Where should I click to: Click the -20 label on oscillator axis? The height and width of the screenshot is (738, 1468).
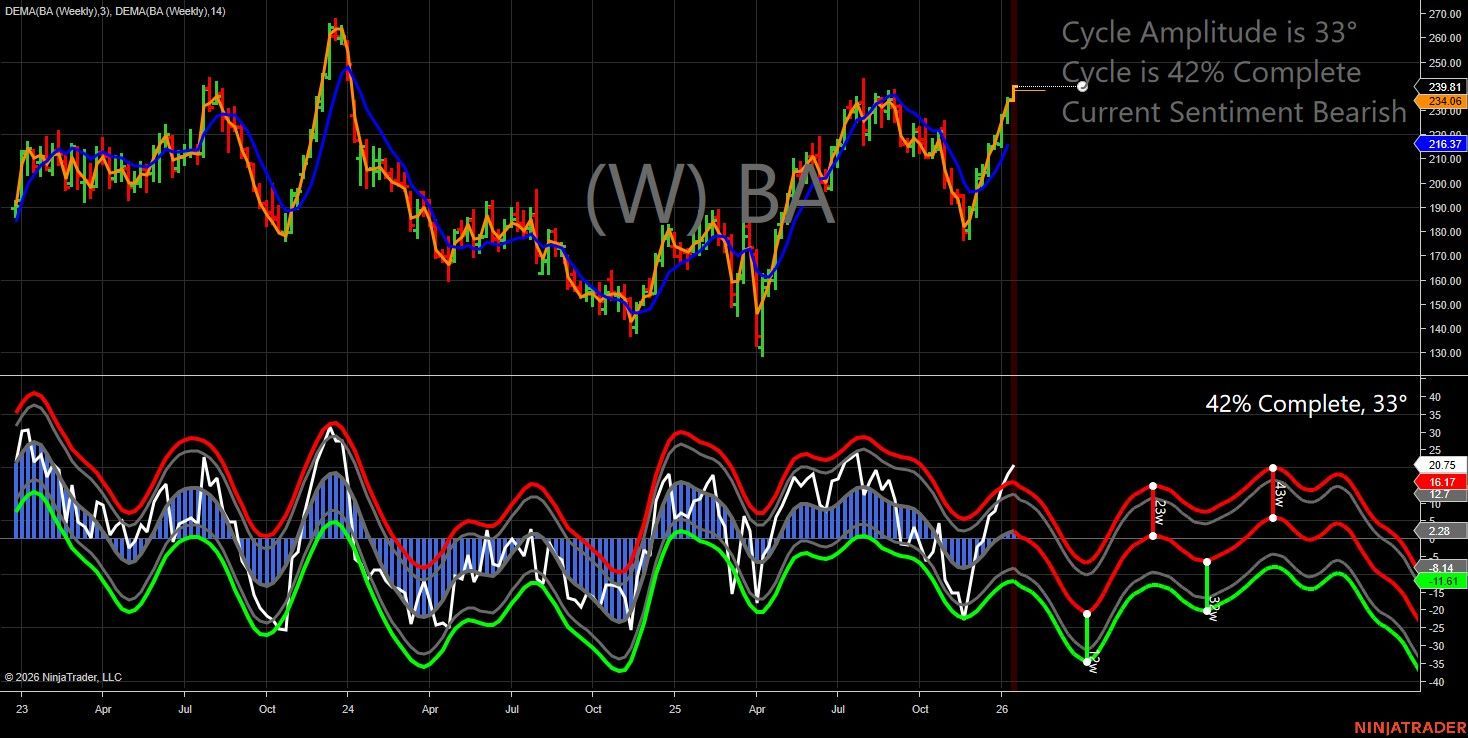[1435, 611]
